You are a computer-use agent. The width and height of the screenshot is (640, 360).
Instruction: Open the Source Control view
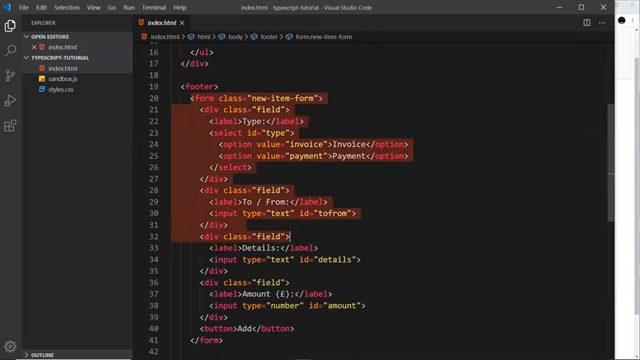point(10,75)
